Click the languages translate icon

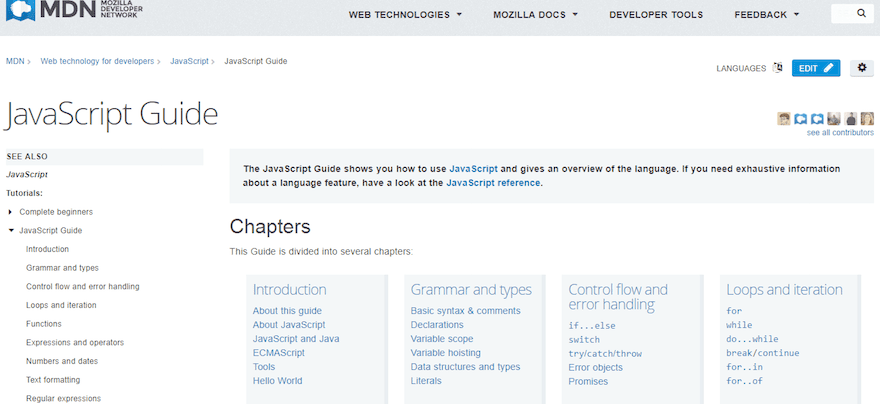(x=777, y=68)
